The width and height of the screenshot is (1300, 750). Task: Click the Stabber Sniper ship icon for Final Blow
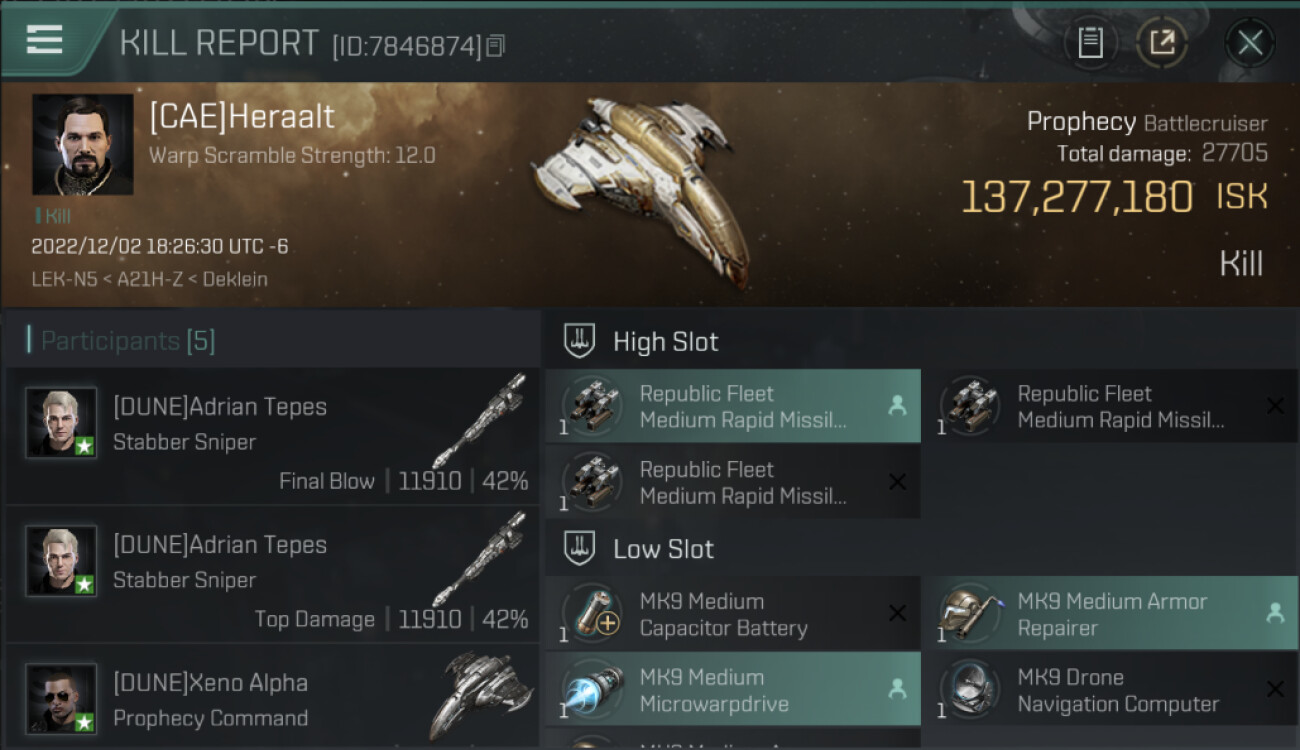479,420
